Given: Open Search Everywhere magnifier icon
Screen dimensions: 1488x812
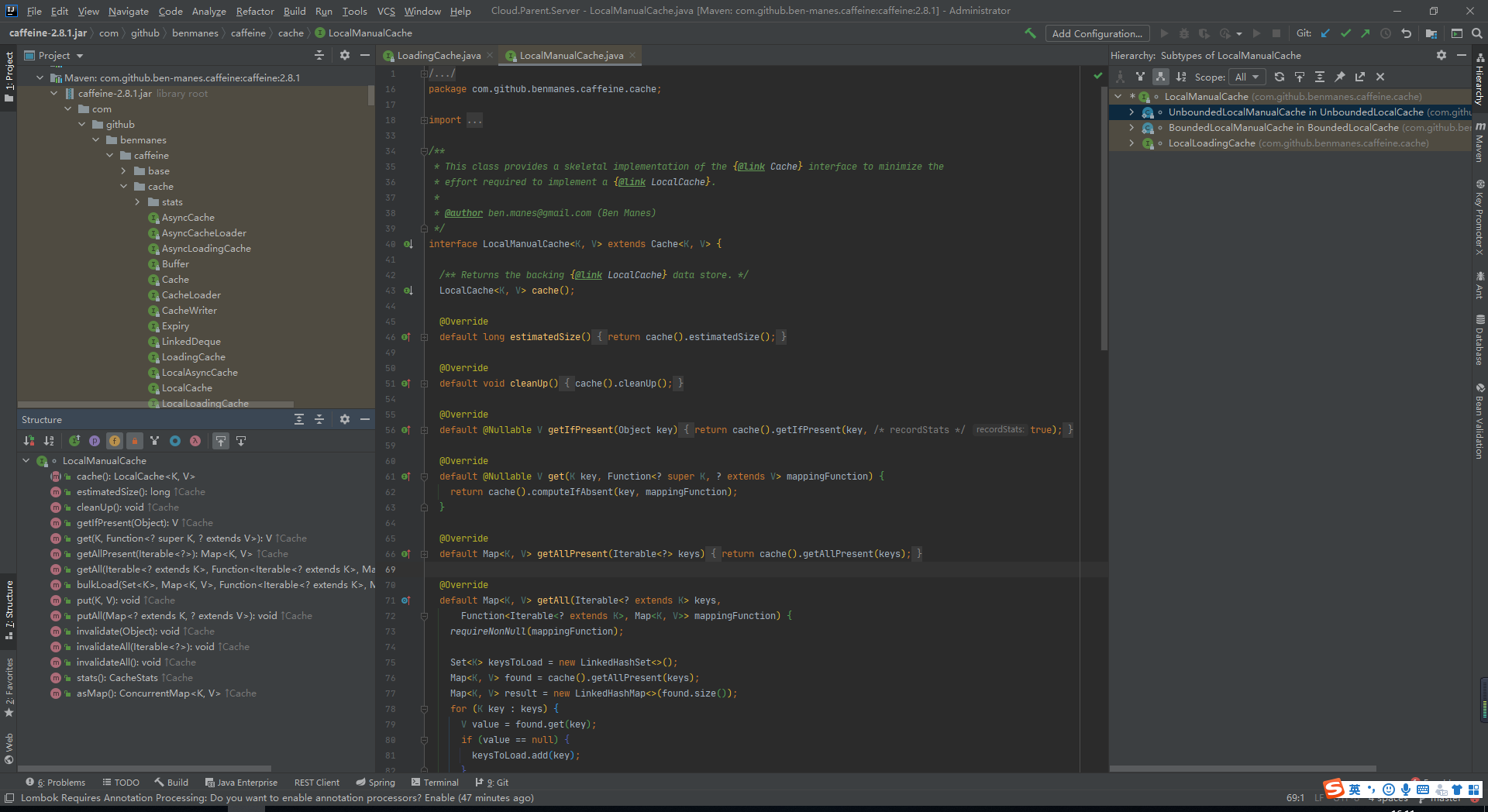Looking at the screenshot, I should point(1477,33).
